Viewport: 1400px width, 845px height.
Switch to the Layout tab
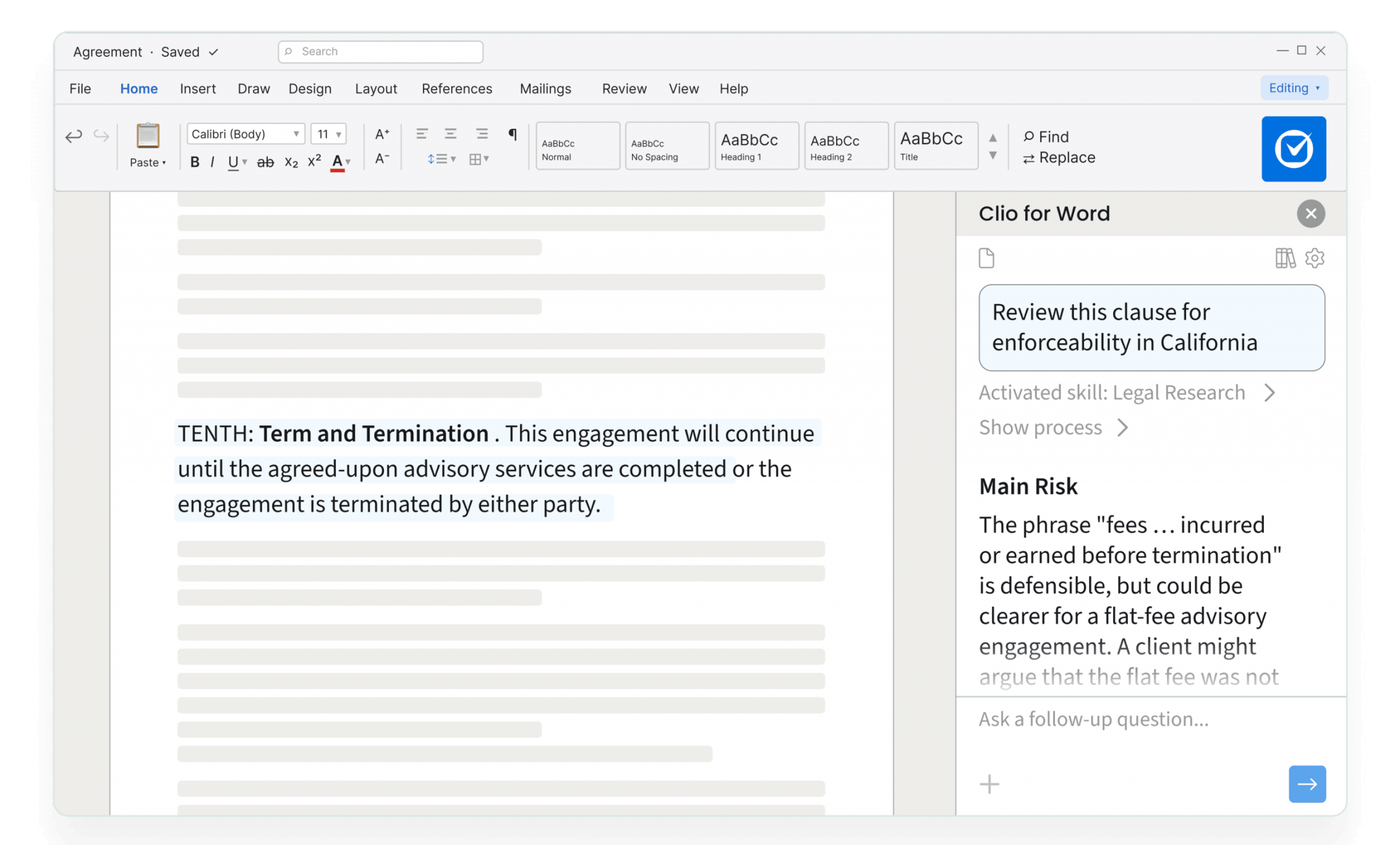(376, 89)
